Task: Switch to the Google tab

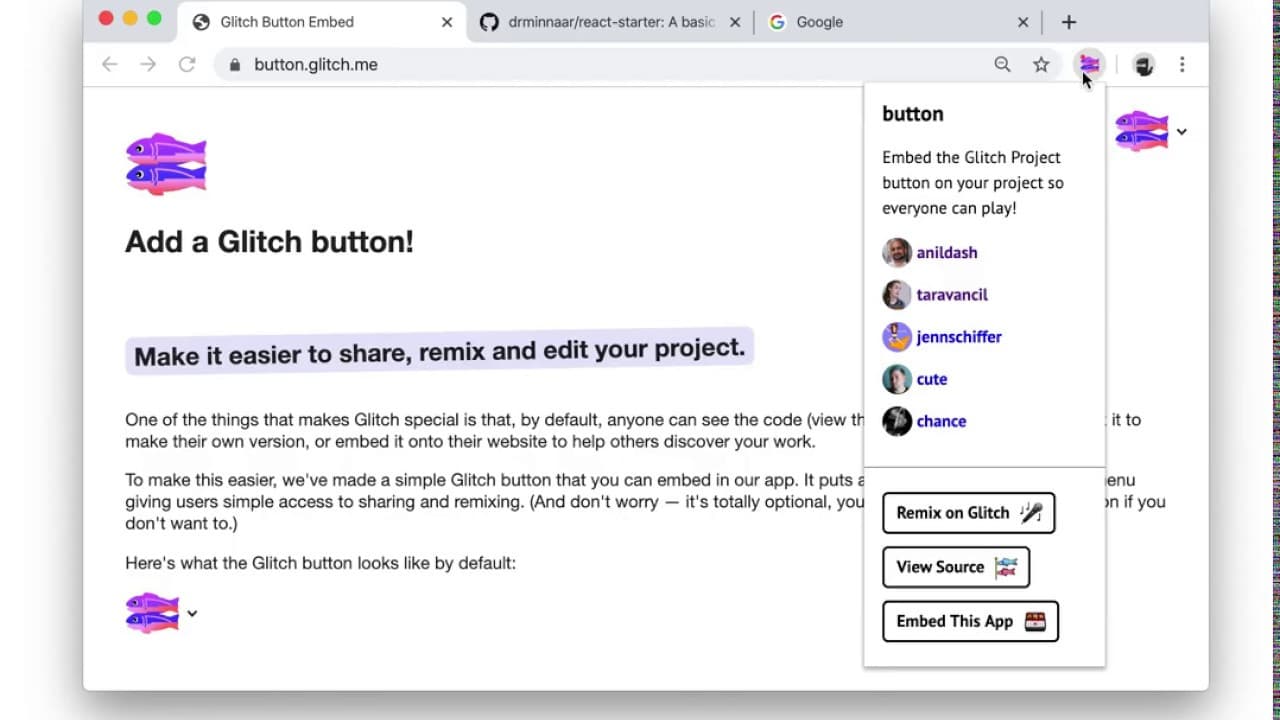Action: pos(898,22)
